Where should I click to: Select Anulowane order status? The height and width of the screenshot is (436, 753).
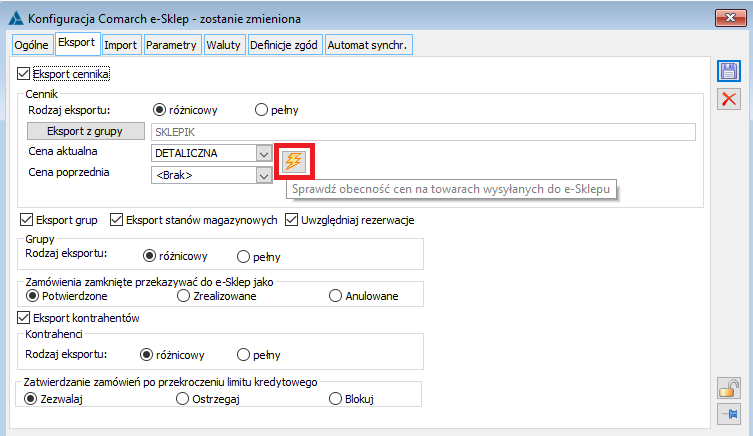(335, 296)
